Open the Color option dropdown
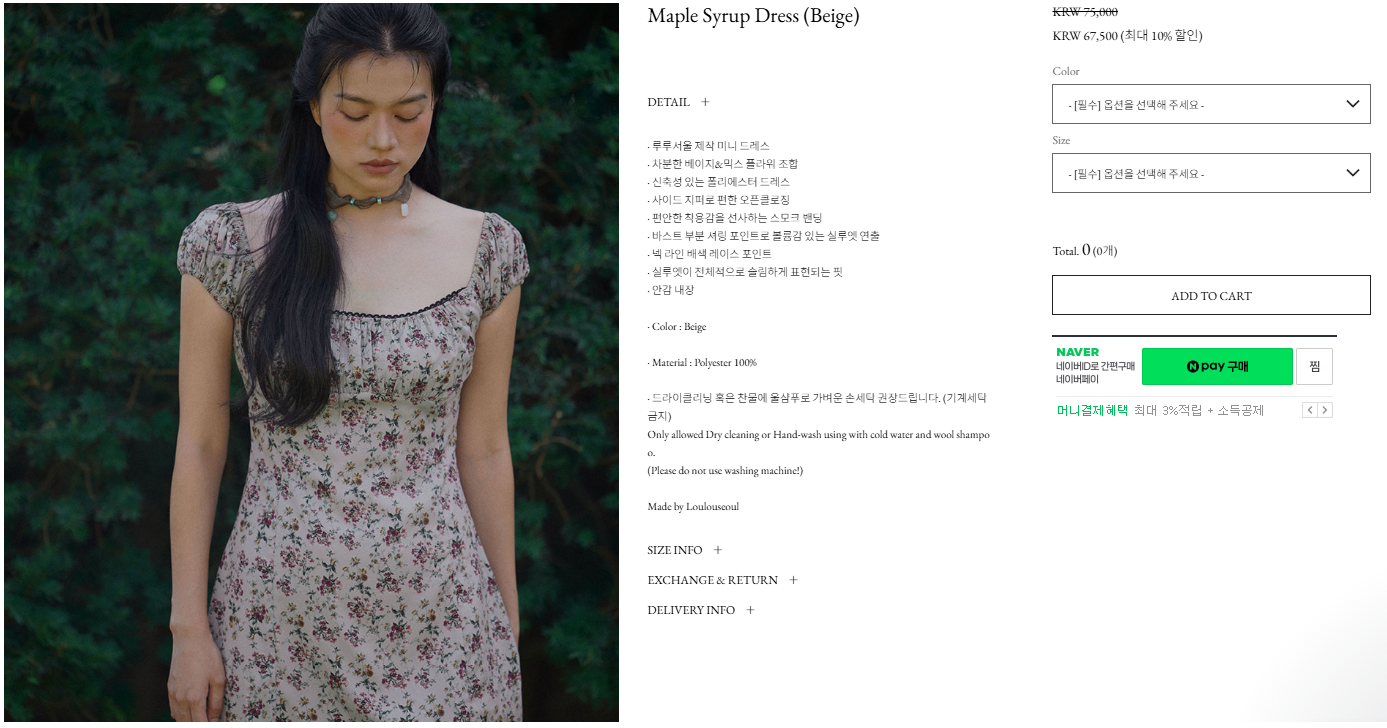Image resolution: width=1387 pixels, height=728 pixels. pos(1211,104)
